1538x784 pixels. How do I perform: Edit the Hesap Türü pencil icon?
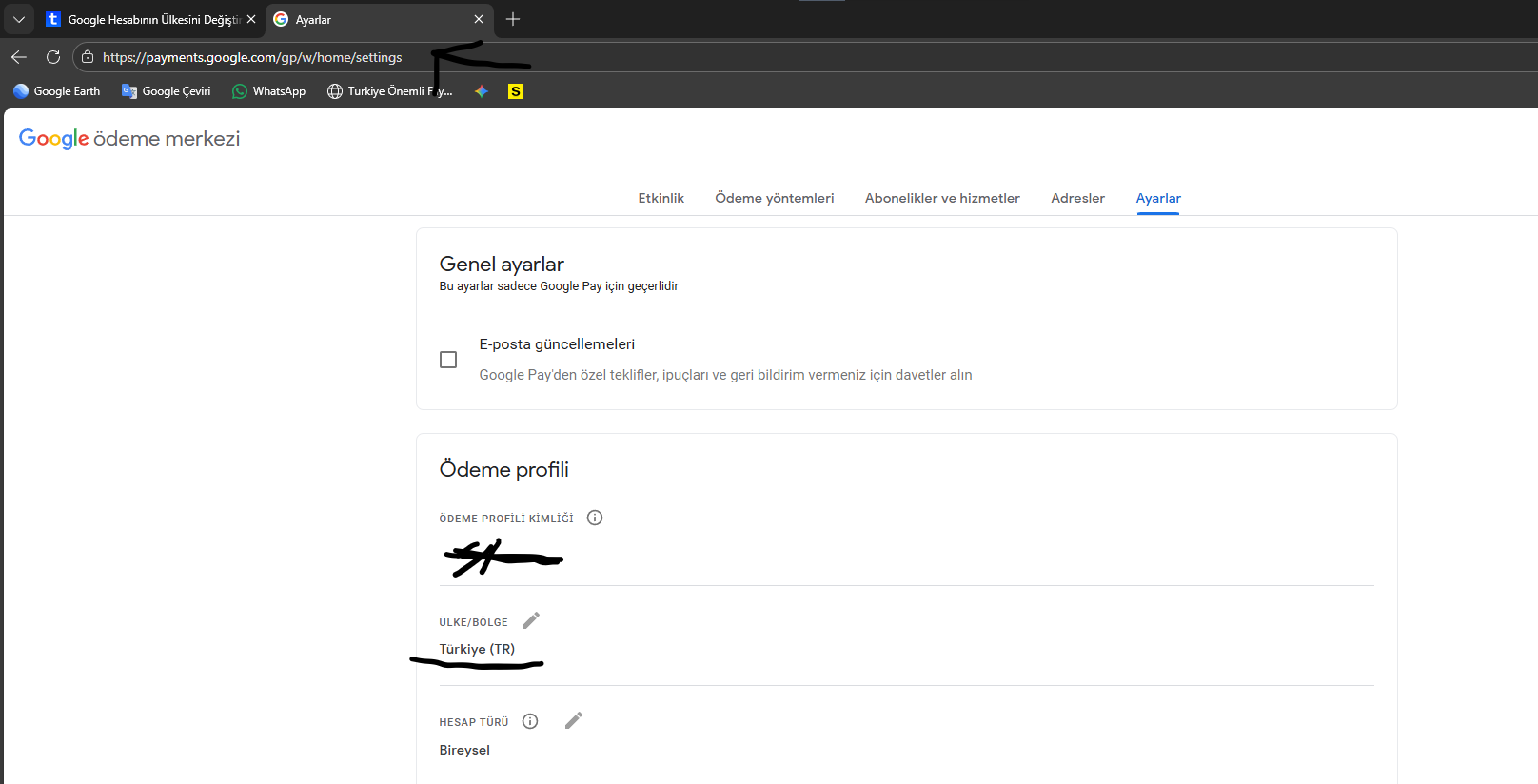pyautogui.click(x=573, y=720)
